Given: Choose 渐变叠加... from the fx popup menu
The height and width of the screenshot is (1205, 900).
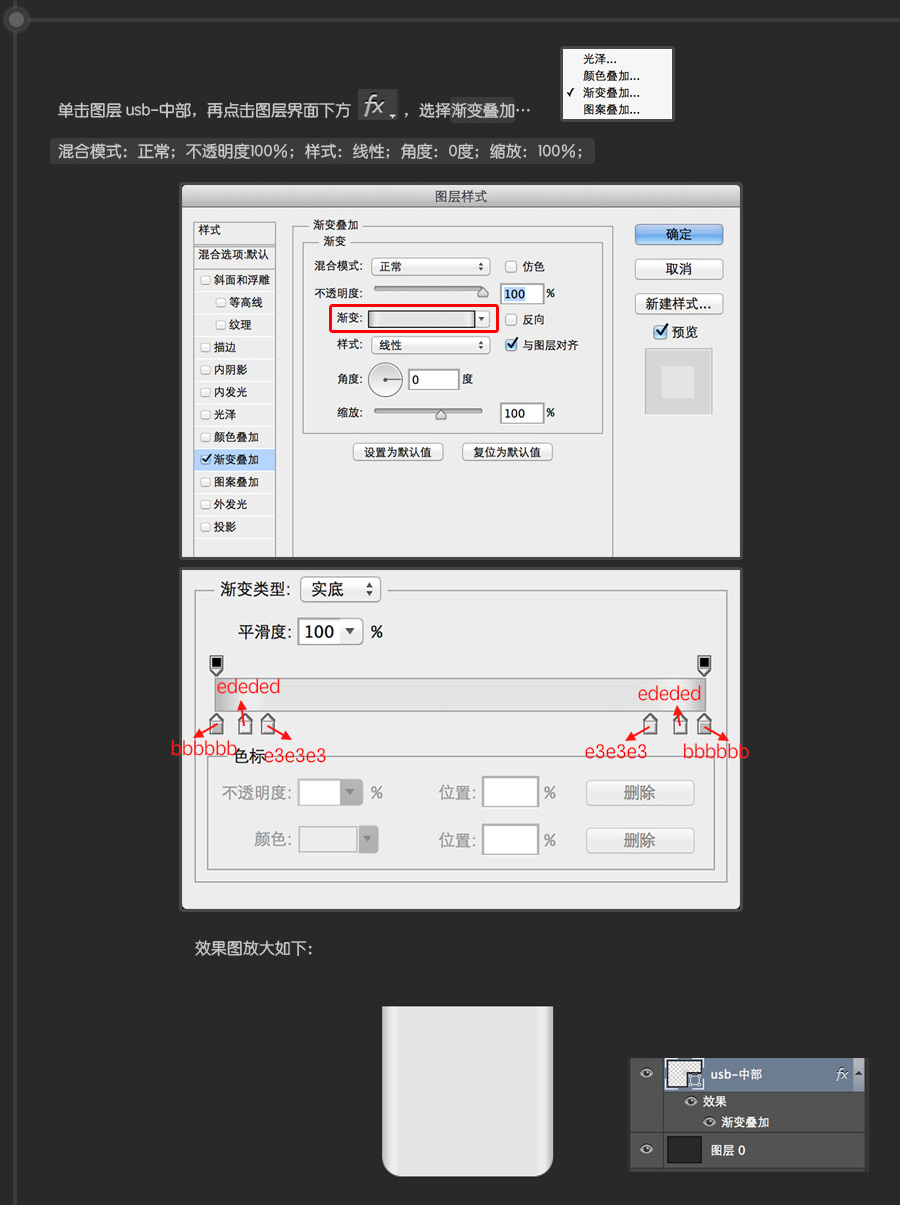Looking at the screenshot, I should 611,92.
